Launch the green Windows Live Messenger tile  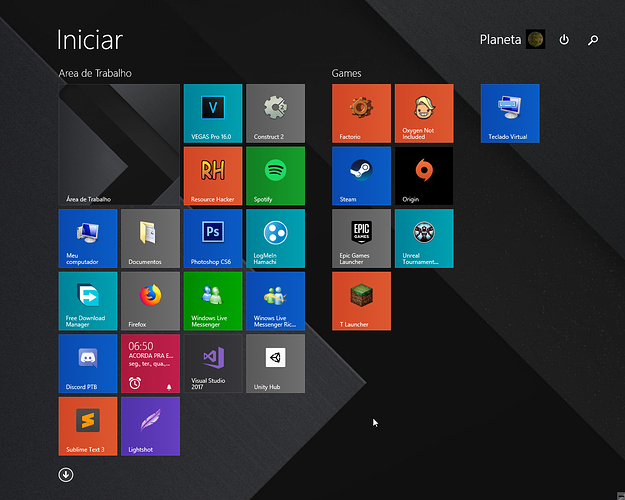coord(213,301)
